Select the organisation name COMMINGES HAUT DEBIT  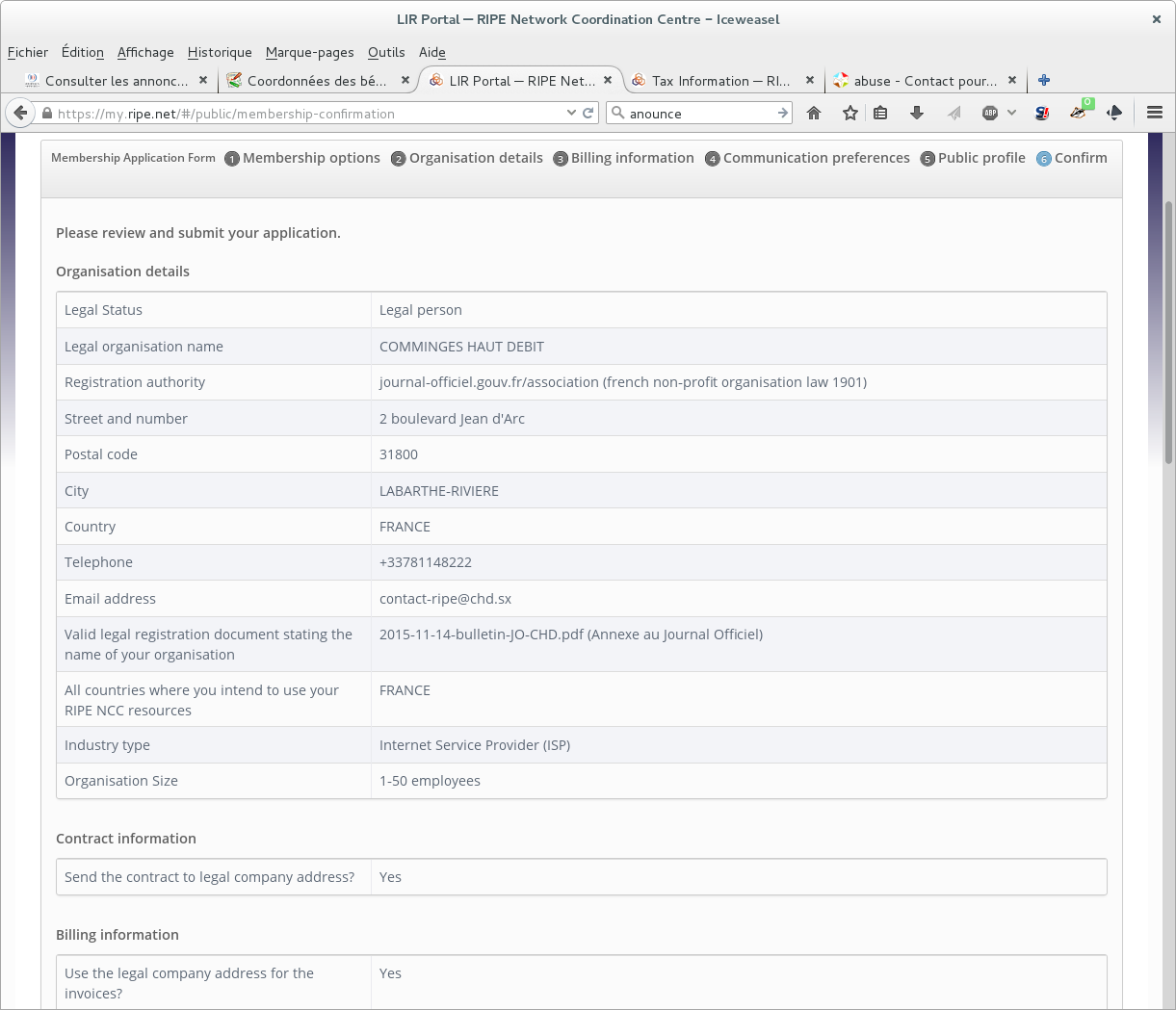[461, 347]
